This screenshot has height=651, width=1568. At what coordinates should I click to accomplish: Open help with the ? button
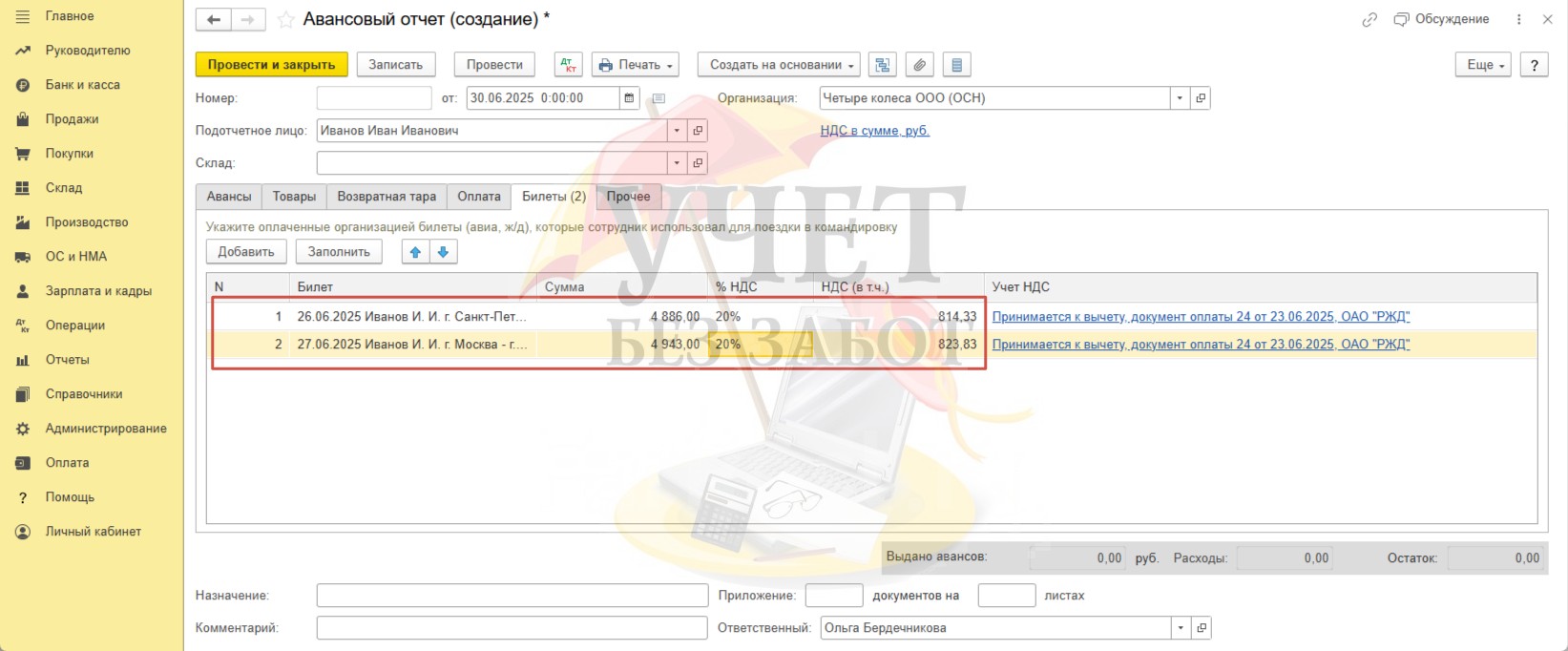click(x=1535, y=65)
